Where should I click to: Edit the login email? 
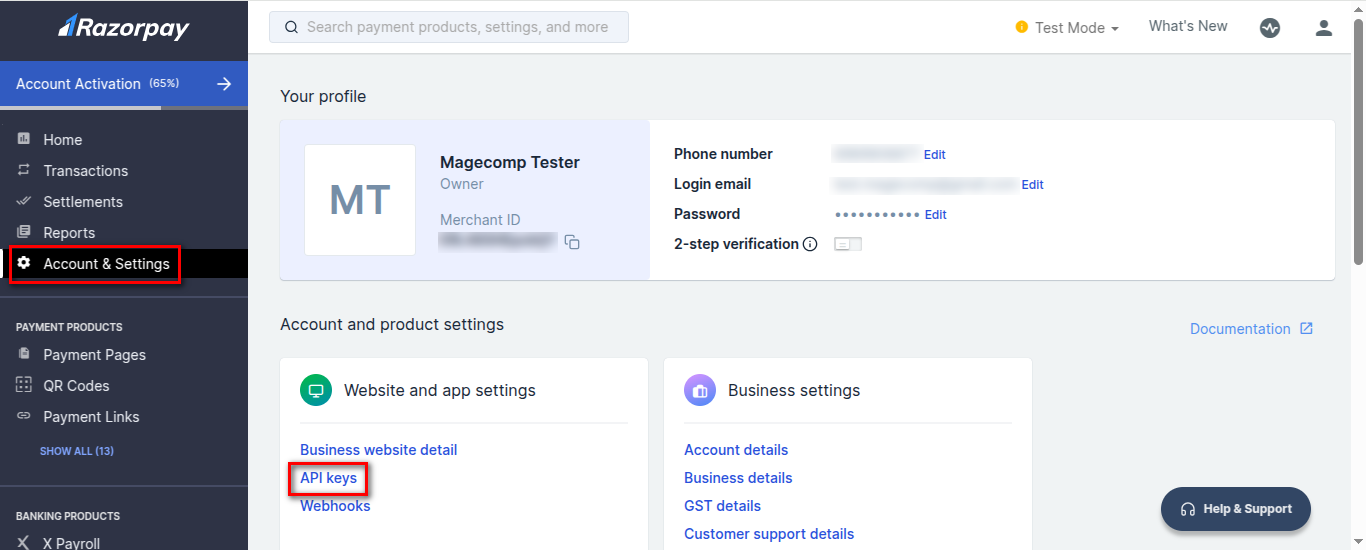click(1032, 185)
